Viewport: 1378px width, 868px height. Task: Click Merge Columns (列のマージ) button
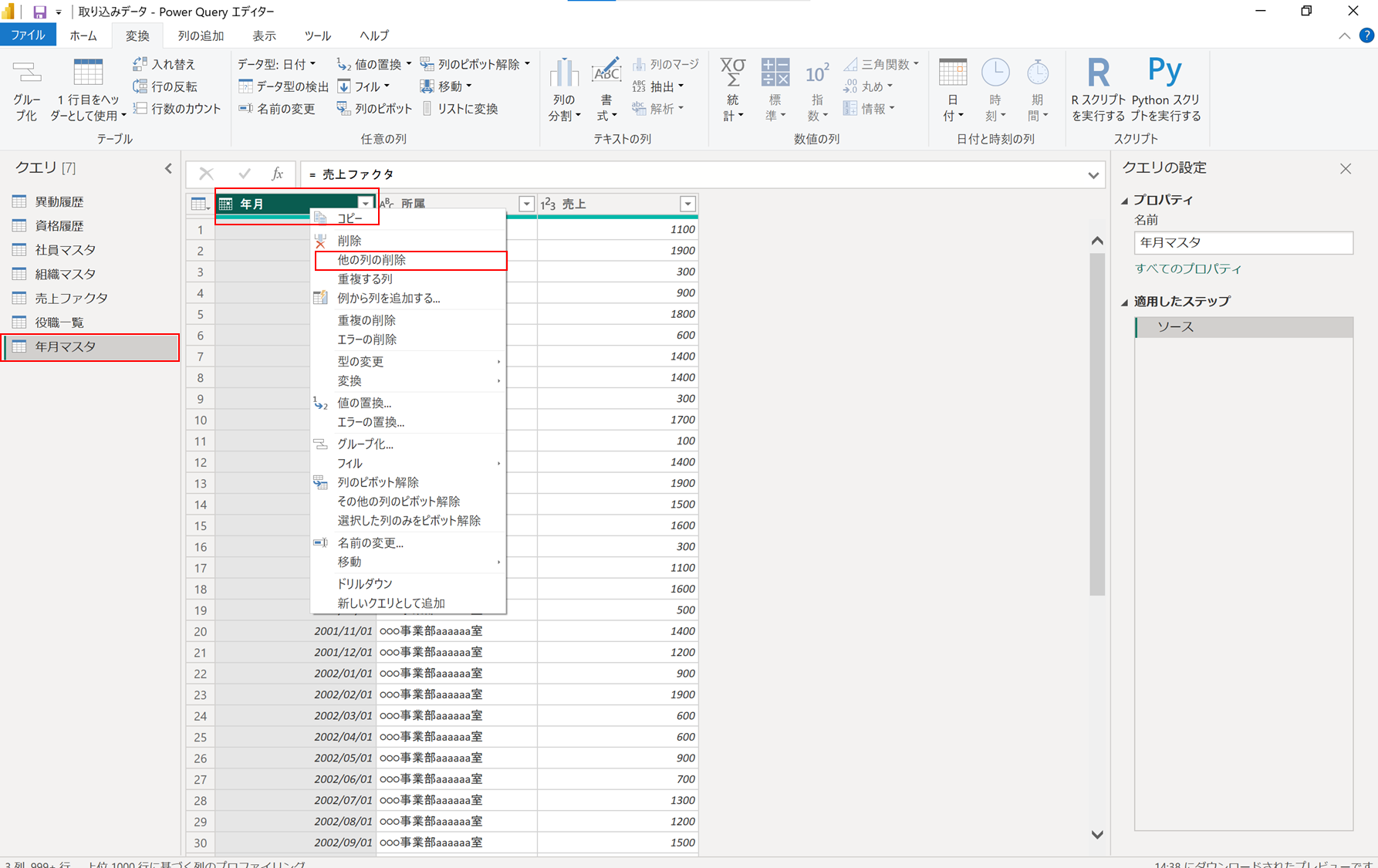665,64
